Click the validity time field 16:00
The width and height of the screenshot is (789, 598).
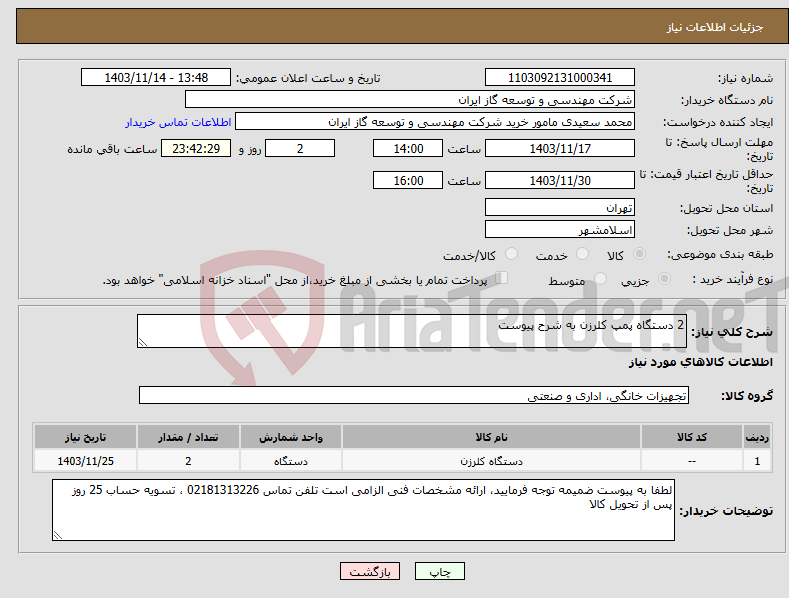[x=408, y=180]
